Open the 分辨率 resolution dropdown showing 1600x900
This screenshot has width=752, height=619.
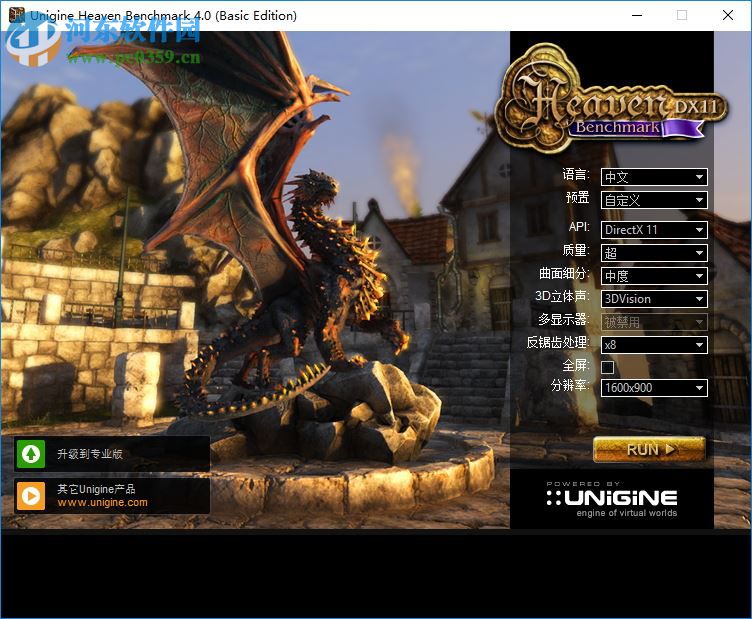click(x=654, y=387)
